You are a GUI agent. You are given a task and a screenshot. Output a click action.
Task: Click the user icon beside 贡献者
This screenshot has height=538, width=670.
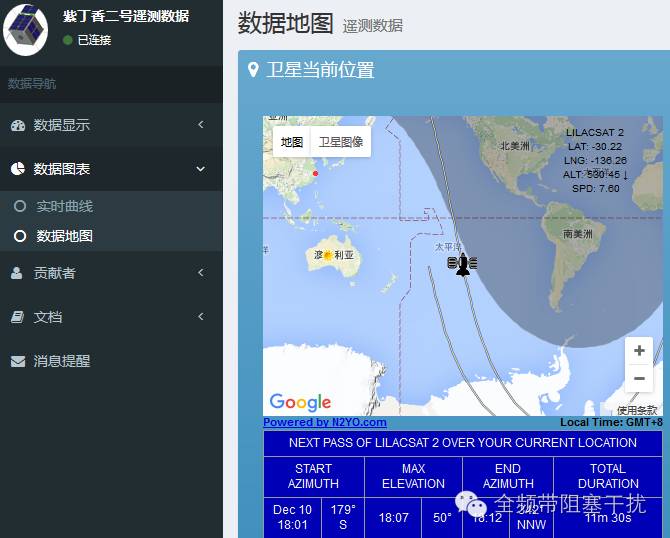point(17,273)
